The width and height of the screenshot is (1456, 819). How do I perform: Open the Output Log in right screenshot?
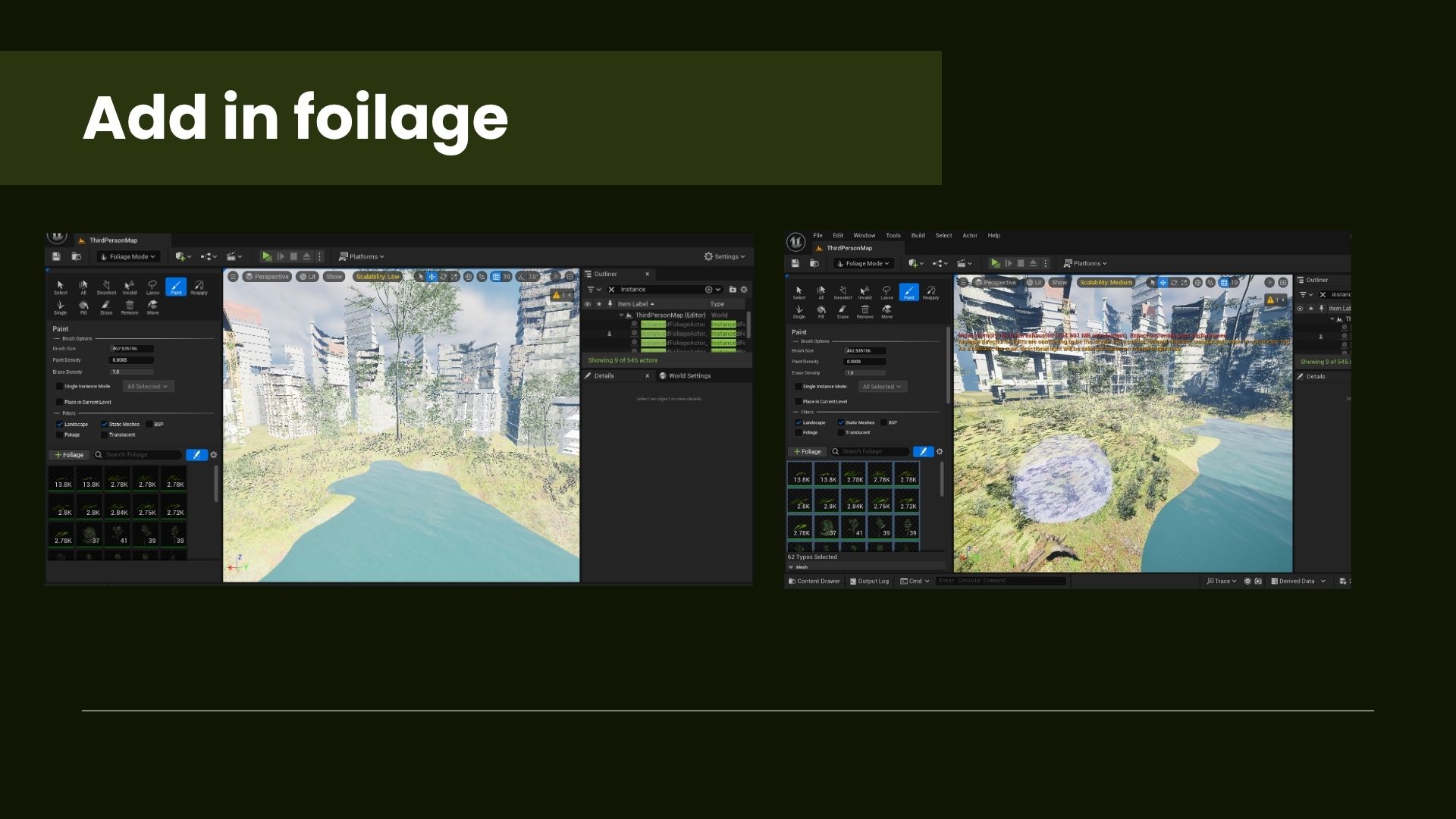point(869,581)
